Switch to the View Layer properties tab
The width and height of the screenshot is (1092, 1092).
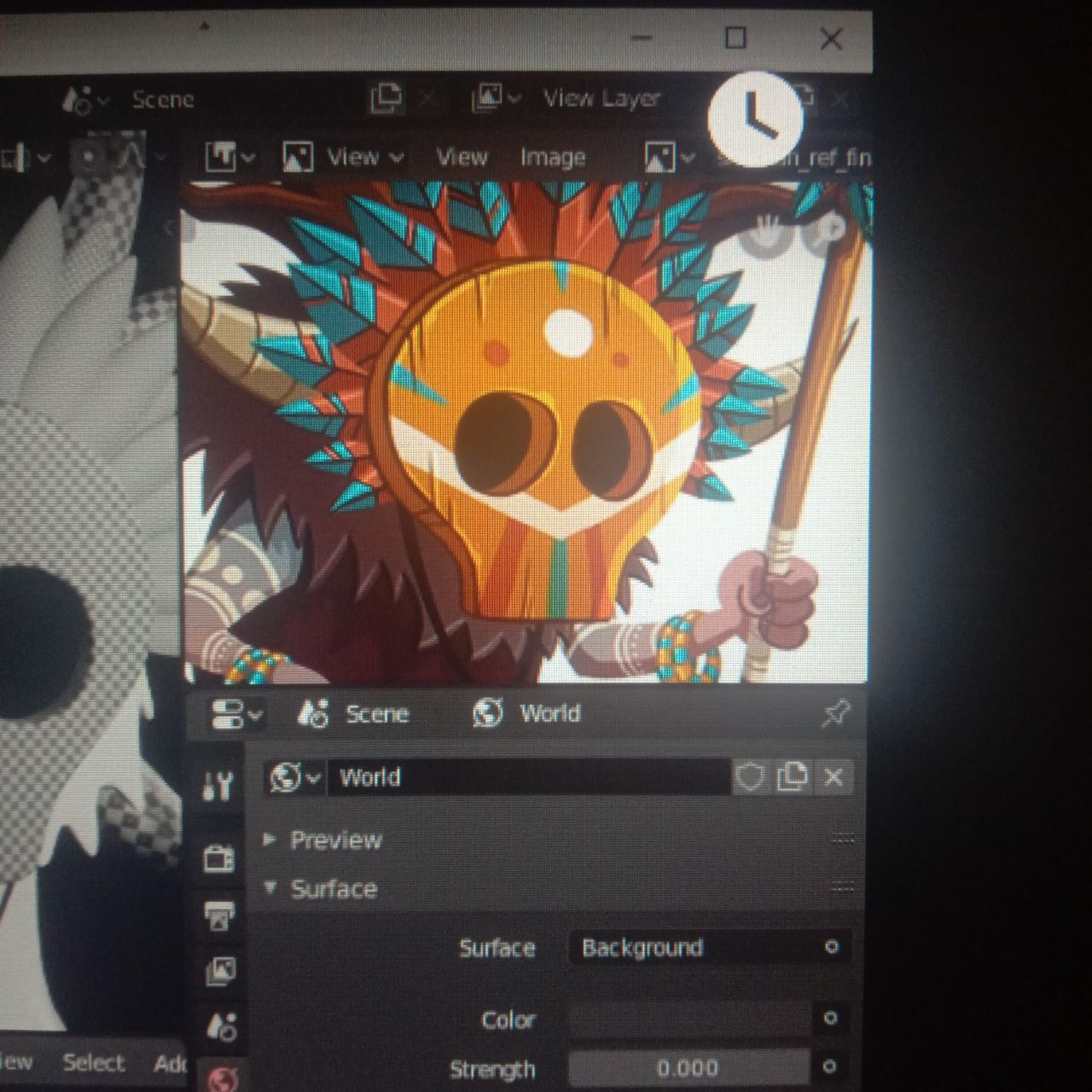[220, 971]
